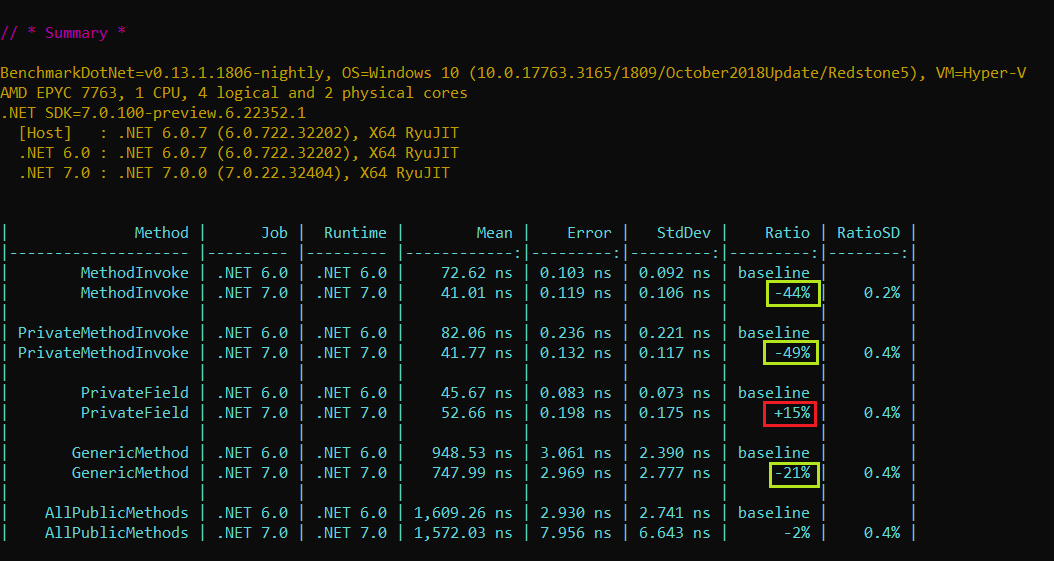Image resolution: width=1054 pixels, height=561 pixels.
Task: Click the StdDev value '0.175 ns'
Action: coord(675,413)
